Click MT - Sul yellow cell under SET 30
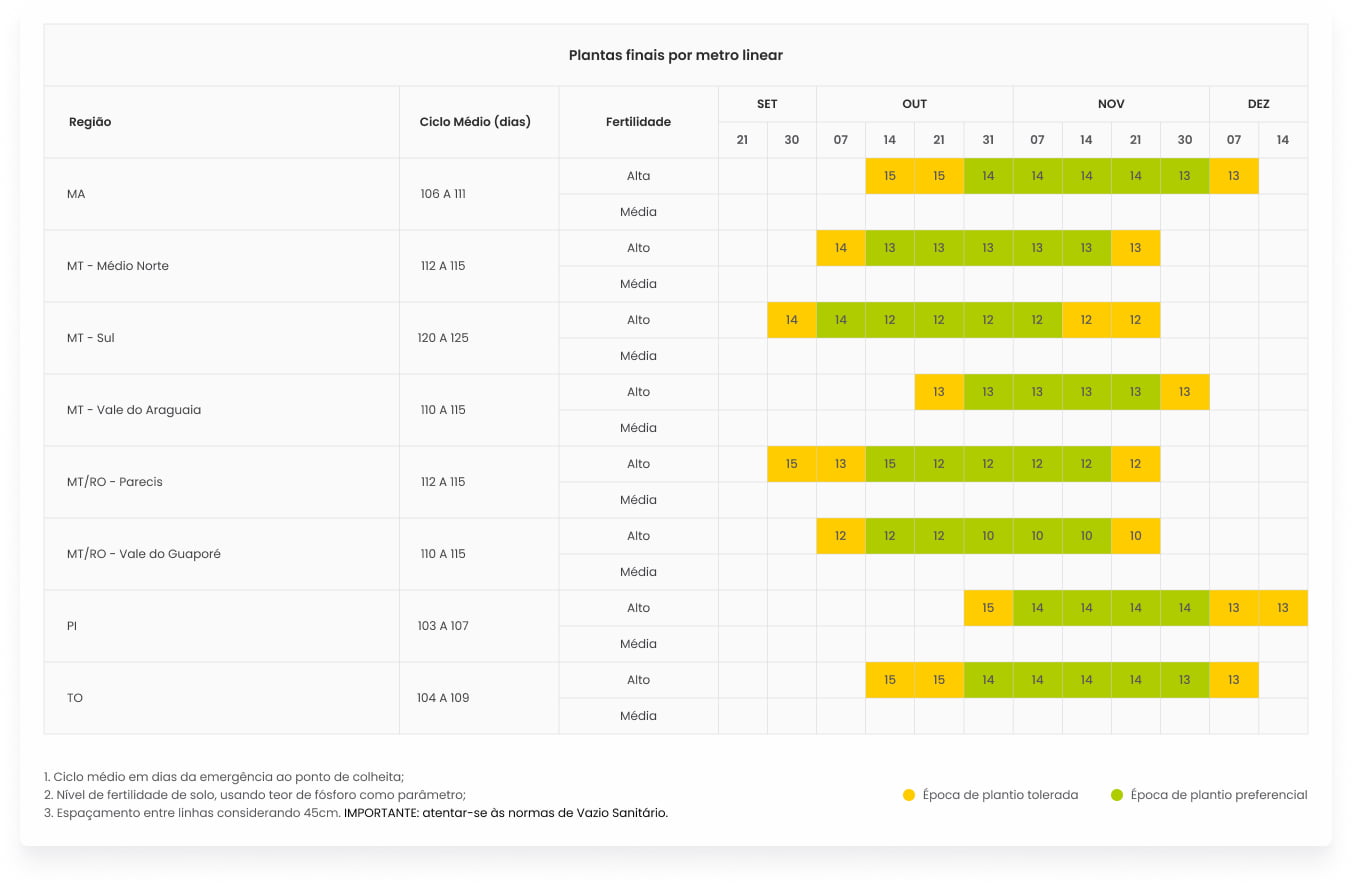The width and height of the screenshot is (1352, 886). [x=792, y=320]
